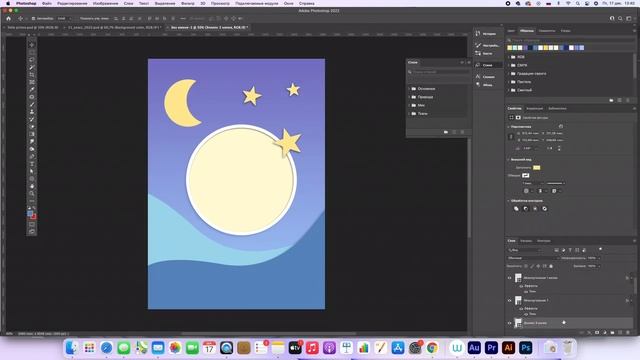Expand the Природа styles folder
This screenshot has height=360, width=640.
click(409, 97)
